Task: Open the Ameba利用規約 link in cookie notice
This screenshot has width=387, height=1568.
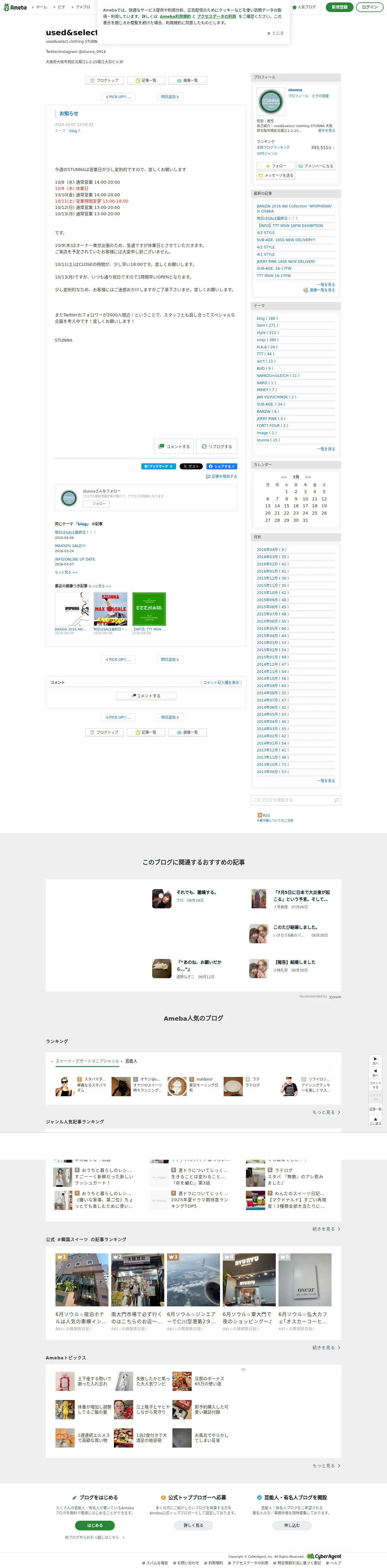Action: click(x=175, y=17)
